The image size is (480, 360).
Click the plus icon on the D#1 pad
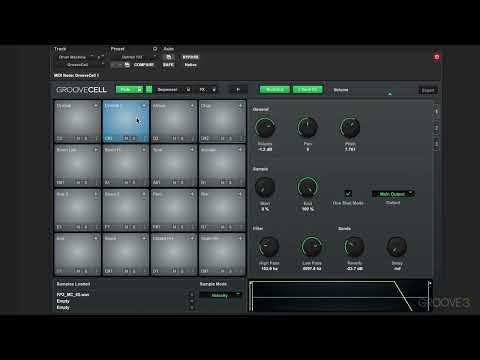pyautogui.click(x=240, y=238)
